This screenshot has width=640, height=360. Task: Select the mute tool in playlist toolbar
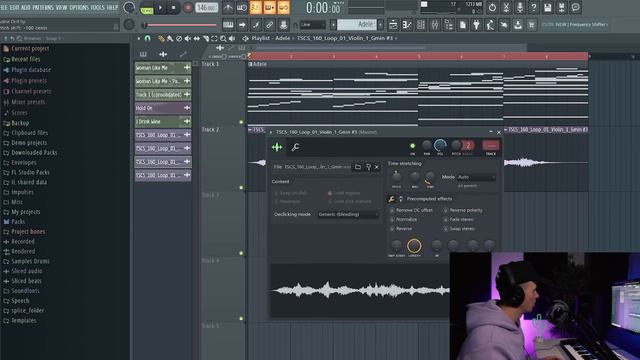pyautogui.click(x=188, y=38)
